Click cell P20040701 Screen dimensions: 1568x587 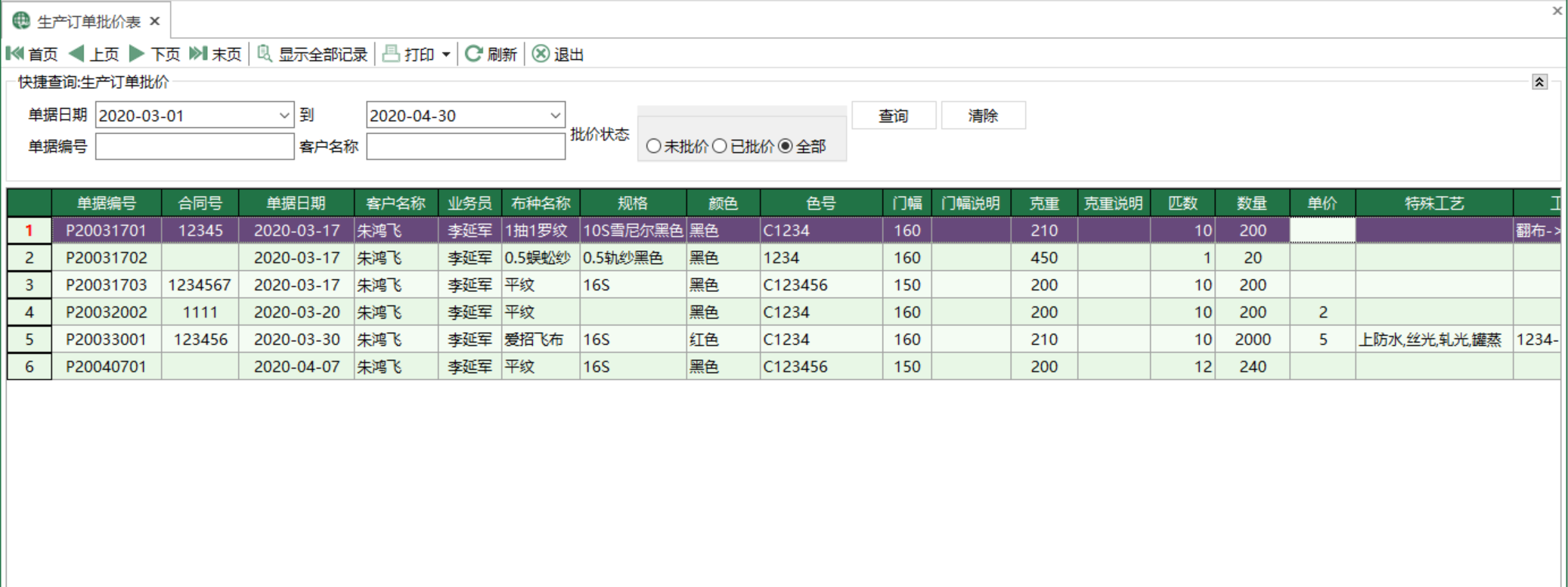point(107,366)
